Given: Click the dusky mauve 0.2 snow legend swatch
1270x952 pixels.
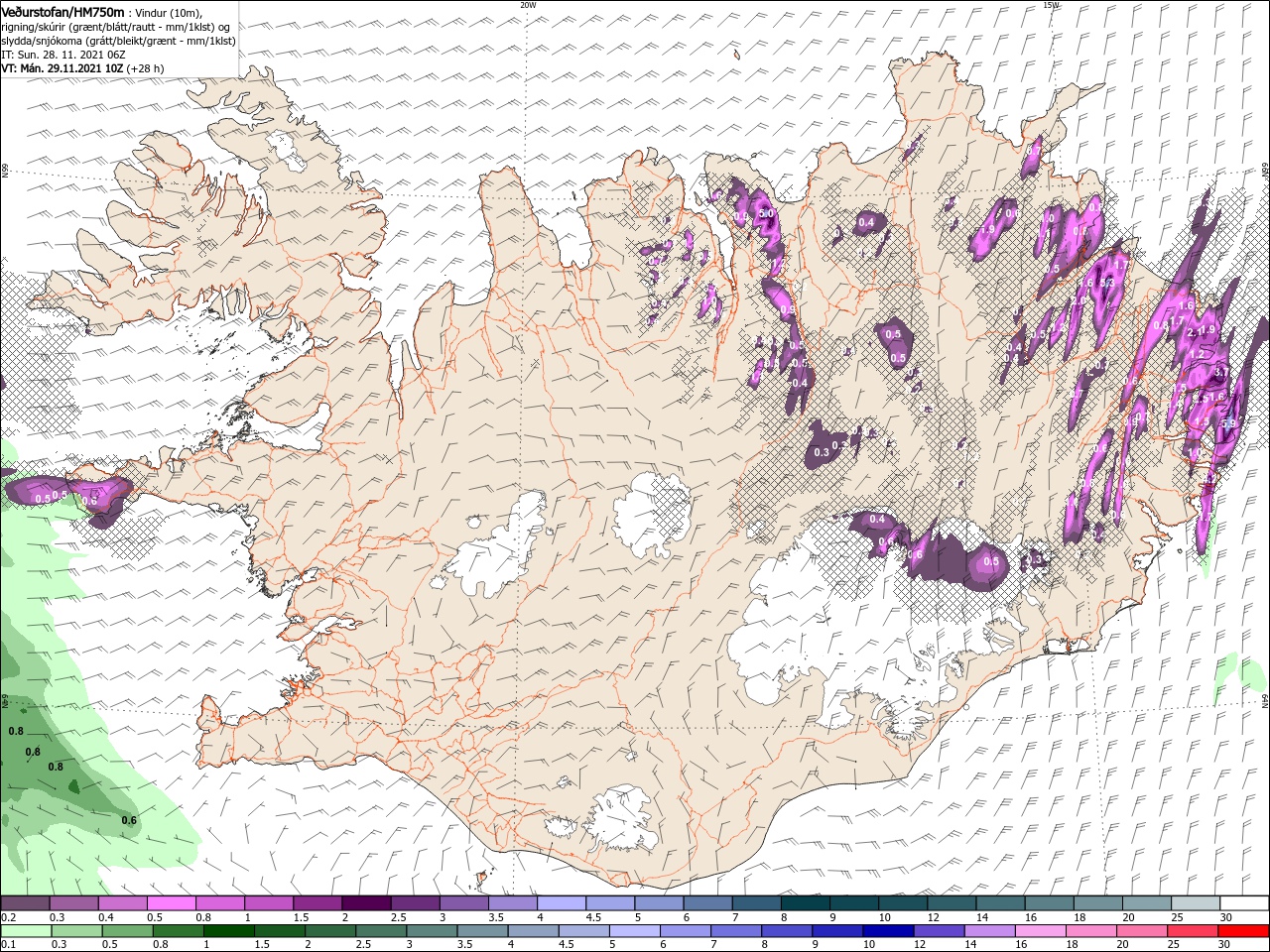Looking at the screenshot, I should pos(25,903).
